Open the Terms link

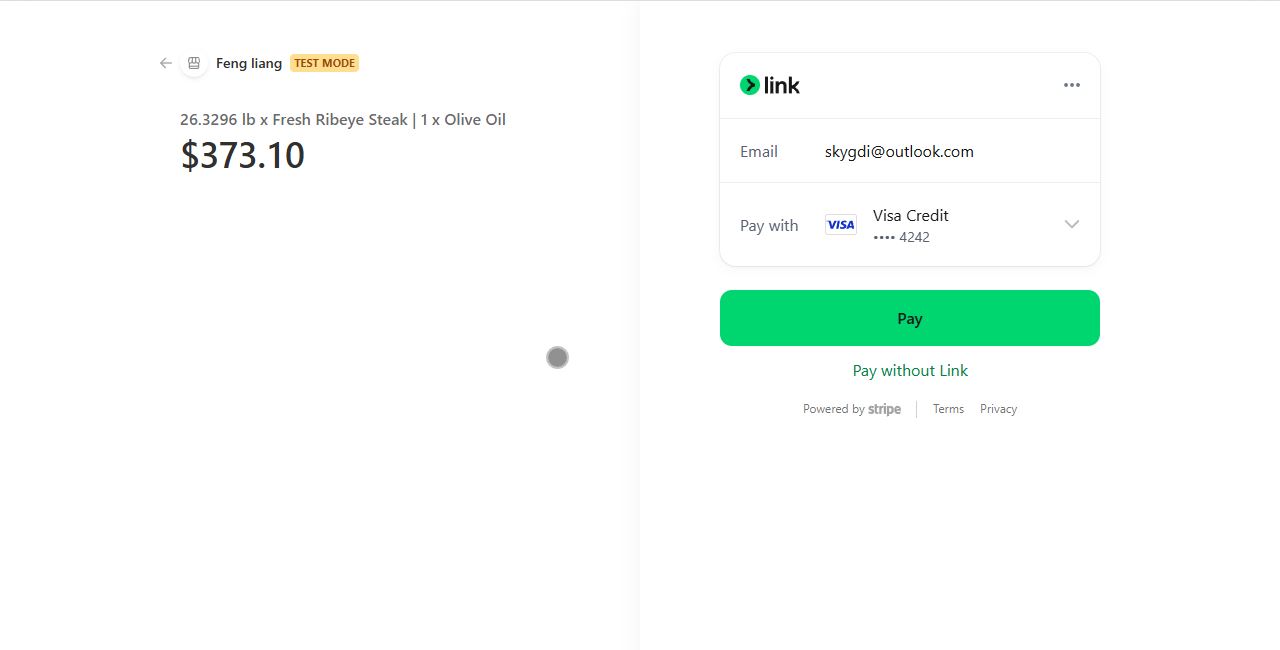coord(948,409)
